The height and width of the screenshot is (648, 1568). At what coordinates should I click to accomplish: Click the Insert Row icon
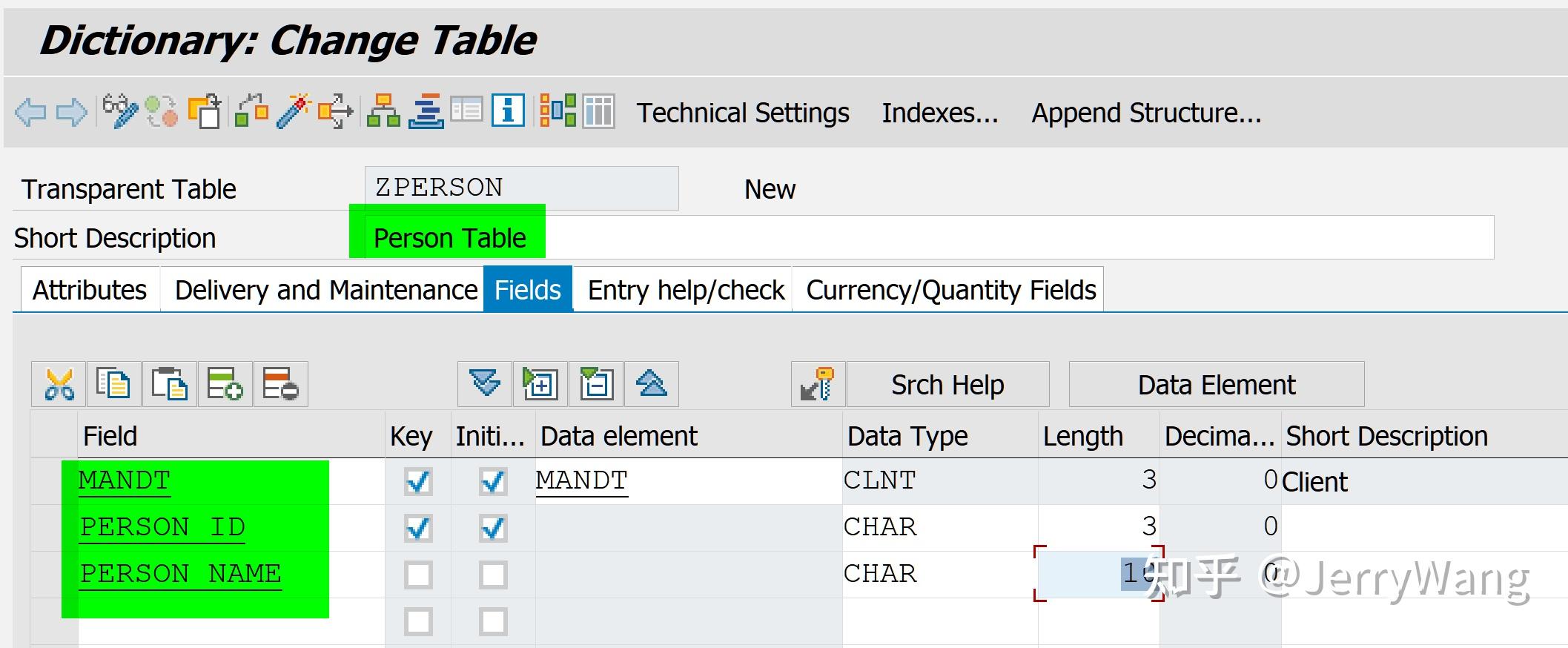point(225,385)
